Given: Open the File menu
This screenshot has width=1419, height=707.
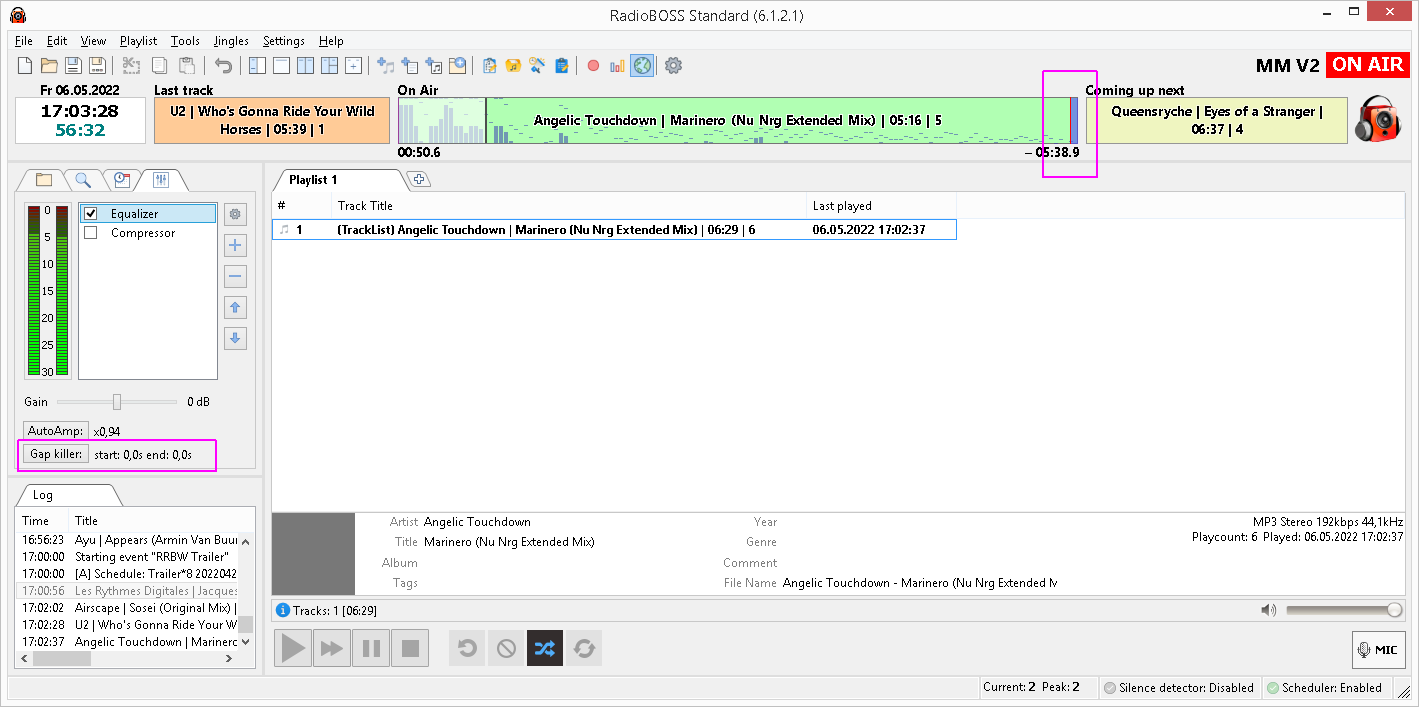Looking at the screenshot, I should tap(24, 41).
